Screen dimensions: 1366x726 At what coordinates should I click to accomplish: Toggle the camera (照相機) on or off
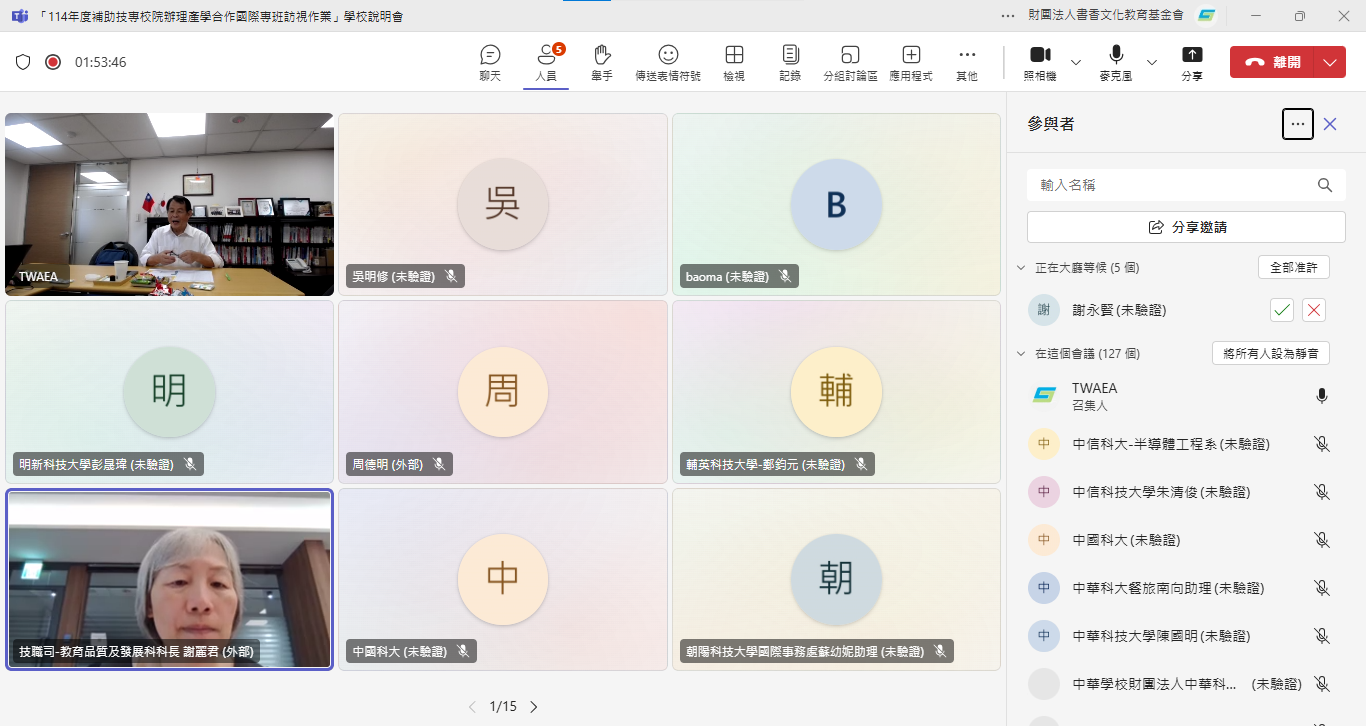click(x=1040, y=62)
